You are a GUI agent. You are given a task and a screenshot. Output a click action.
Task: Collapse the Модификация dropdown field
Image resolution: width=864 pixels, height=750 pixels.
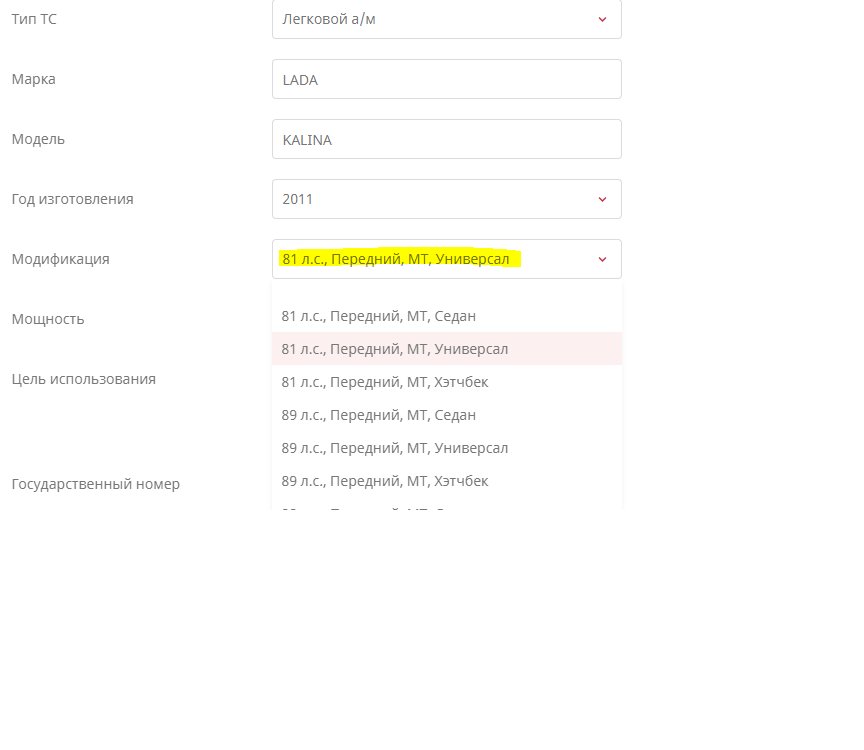click(446, 259)
